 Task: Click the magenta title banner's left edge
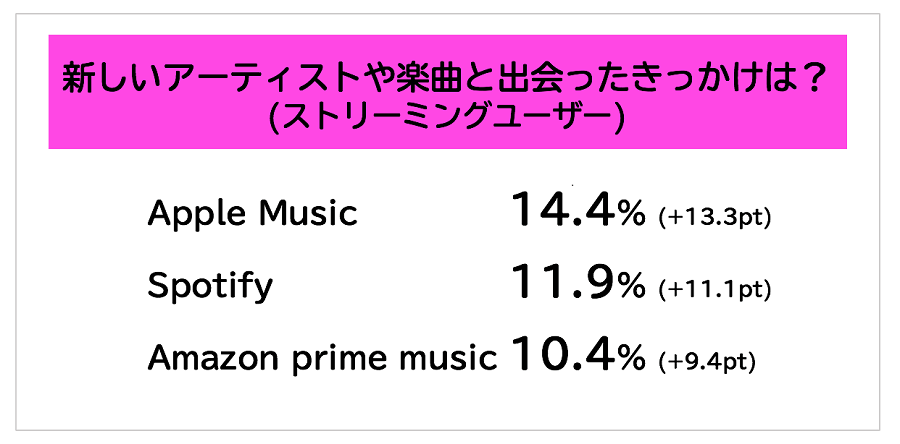point(54,92)
